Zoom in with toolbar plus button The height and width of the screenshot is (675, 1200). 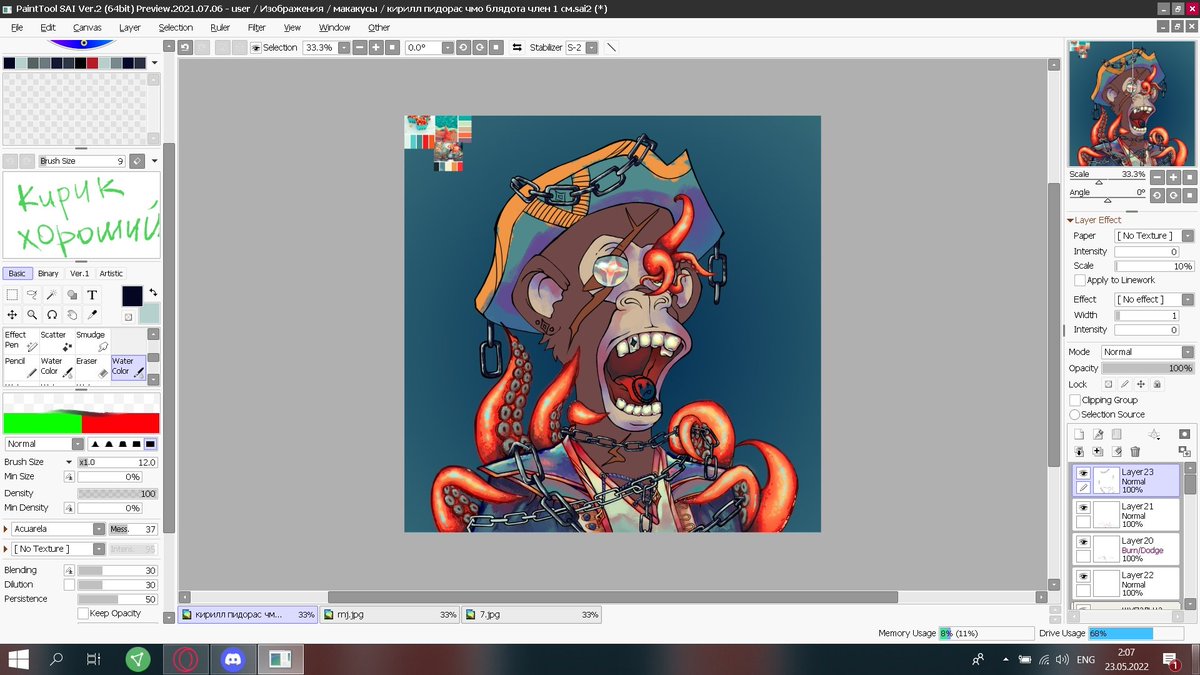coord(376,47)
